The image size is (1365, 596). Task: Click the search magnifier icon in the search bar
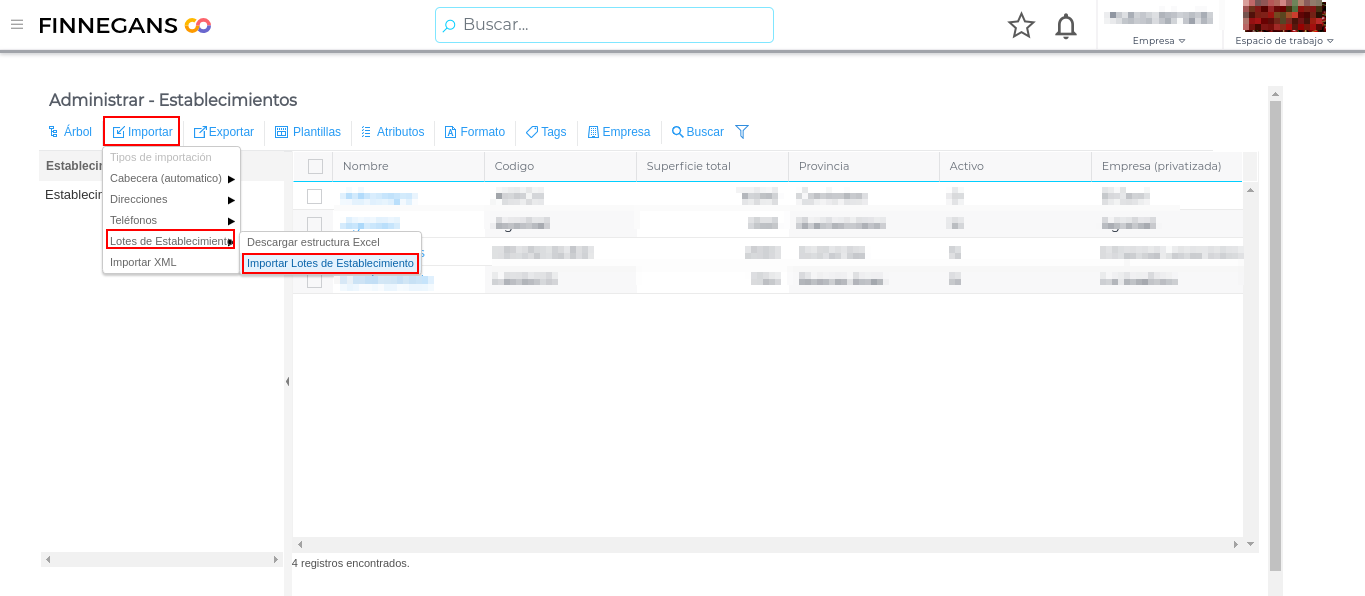point(450,25)
